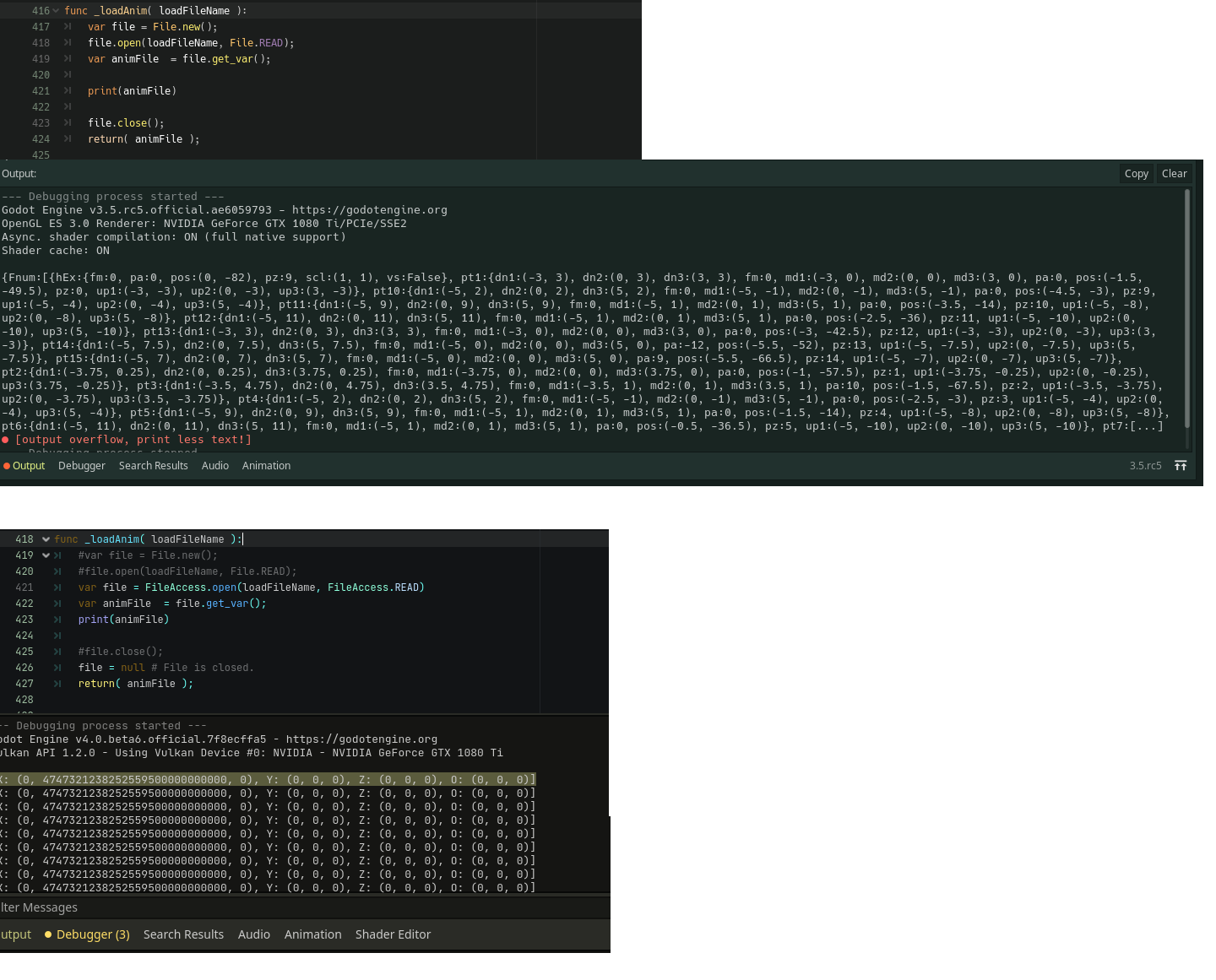Select the highlighted debugger output line
Screen dimensions: 1216x980
point(269,779)
